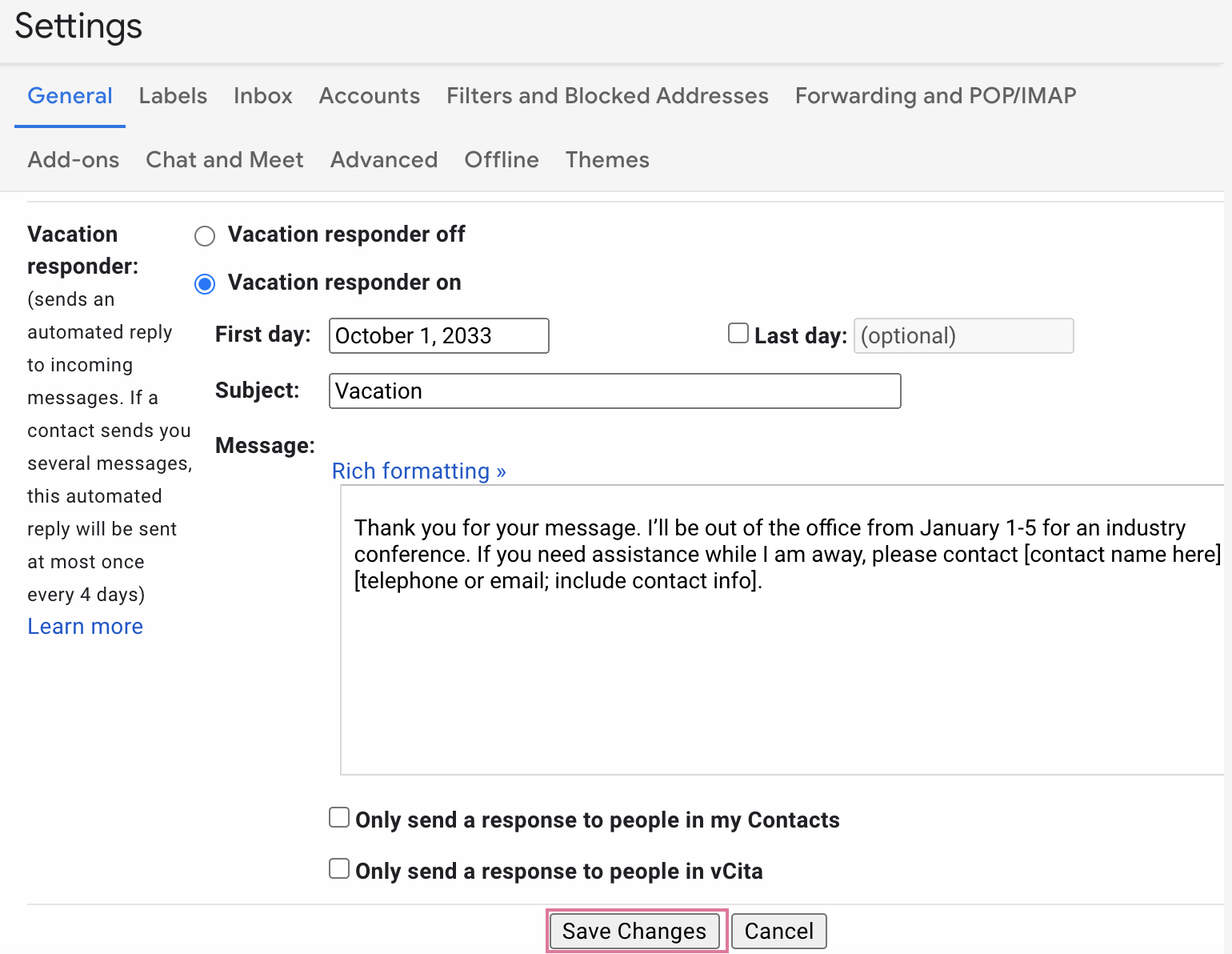Switch to the Offline tab

coord(501,160)
